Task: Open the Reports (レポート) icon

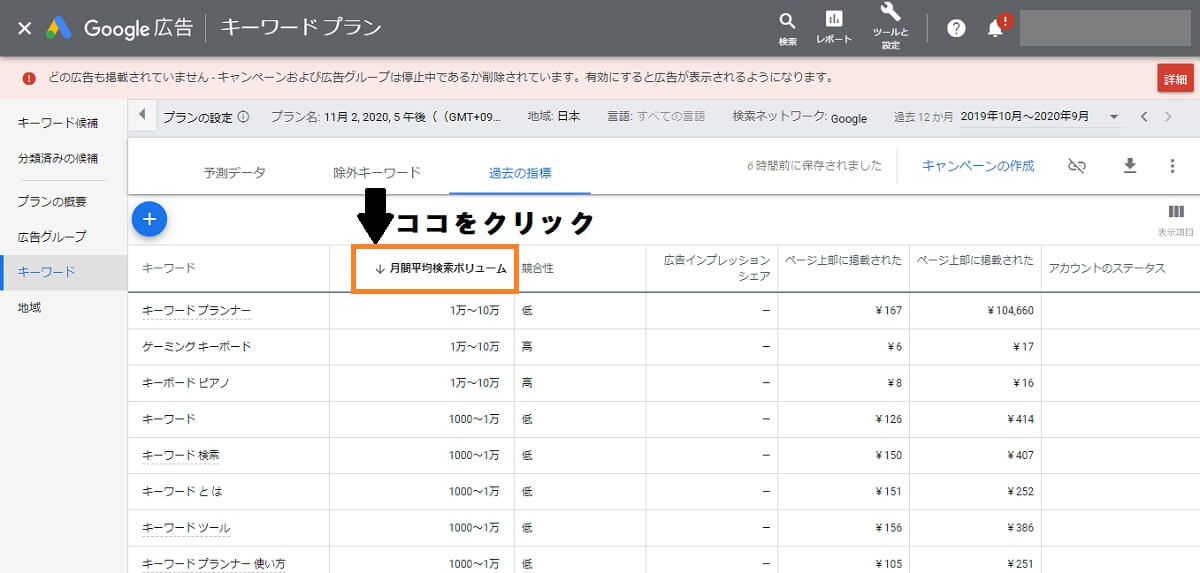Action: point(833,22)
